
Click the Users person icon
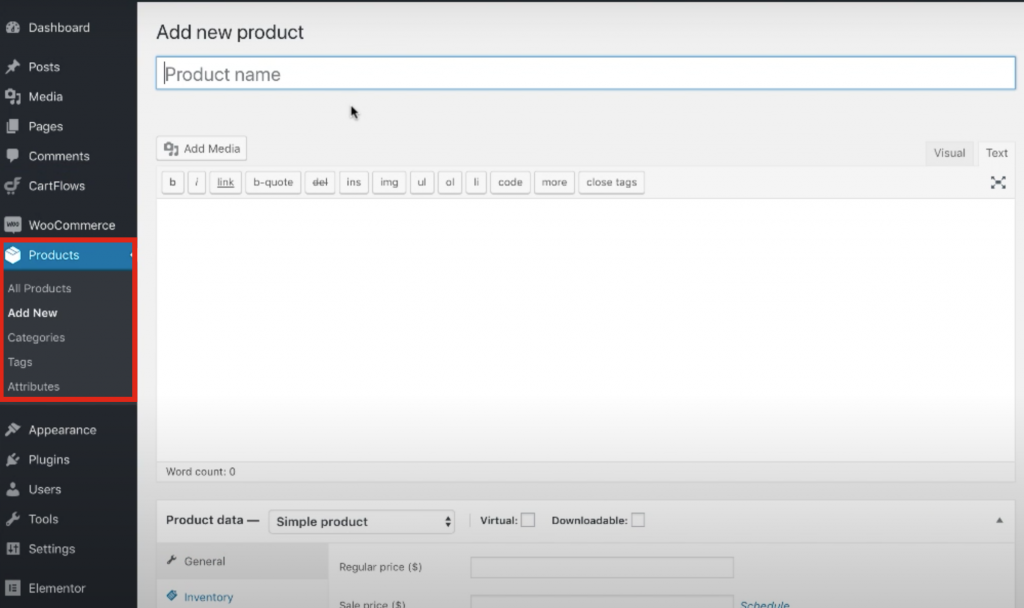click(13, 488)
